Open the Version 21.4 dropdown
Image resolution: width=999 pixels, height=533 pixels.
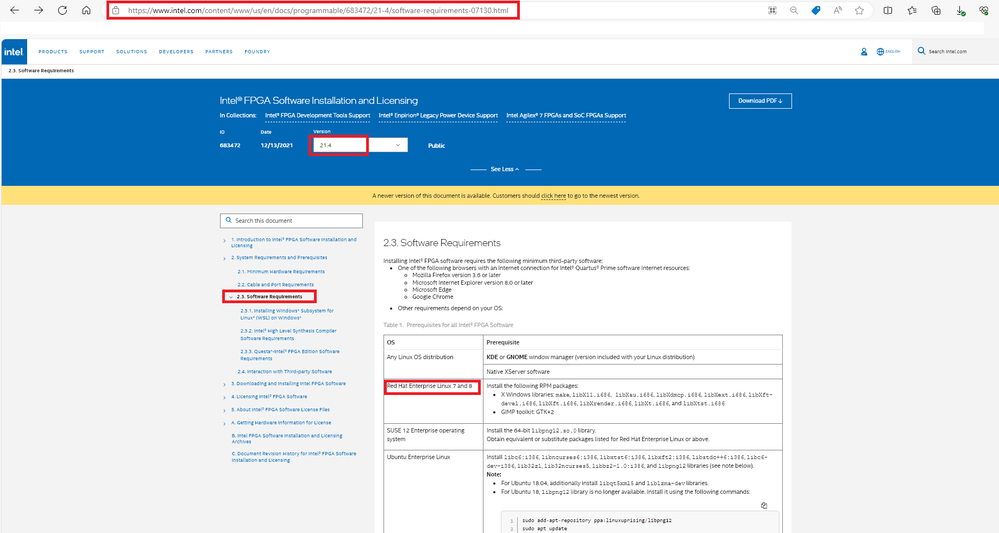359,145
